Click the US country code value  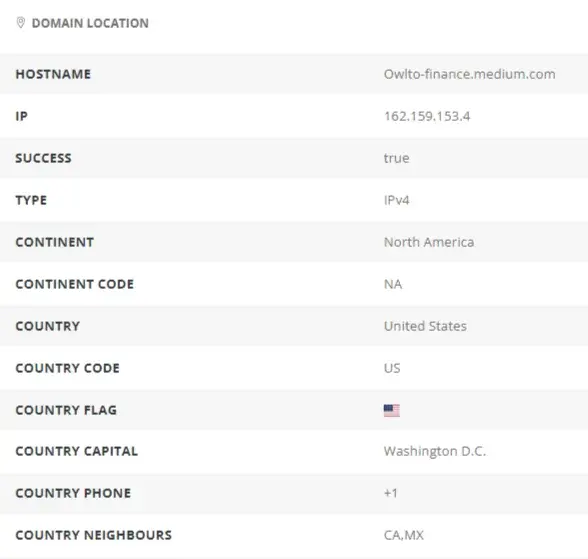(x=392, y=368)
